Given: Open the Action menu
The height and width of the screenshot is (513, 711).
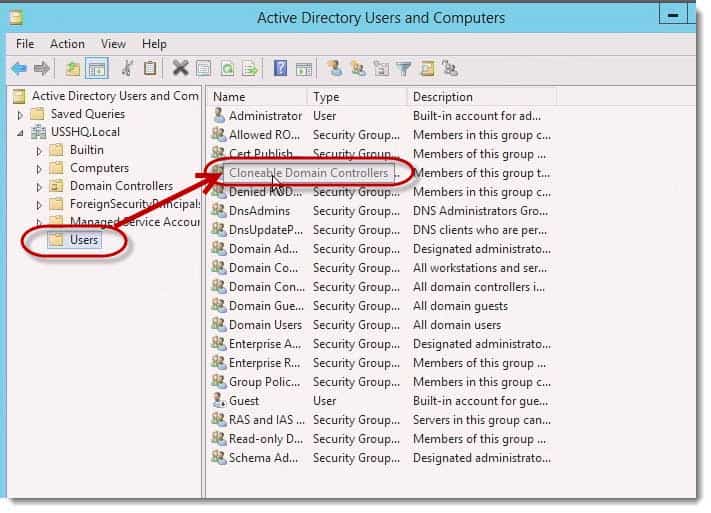Looking at the screenshot, I should [67, 44].
